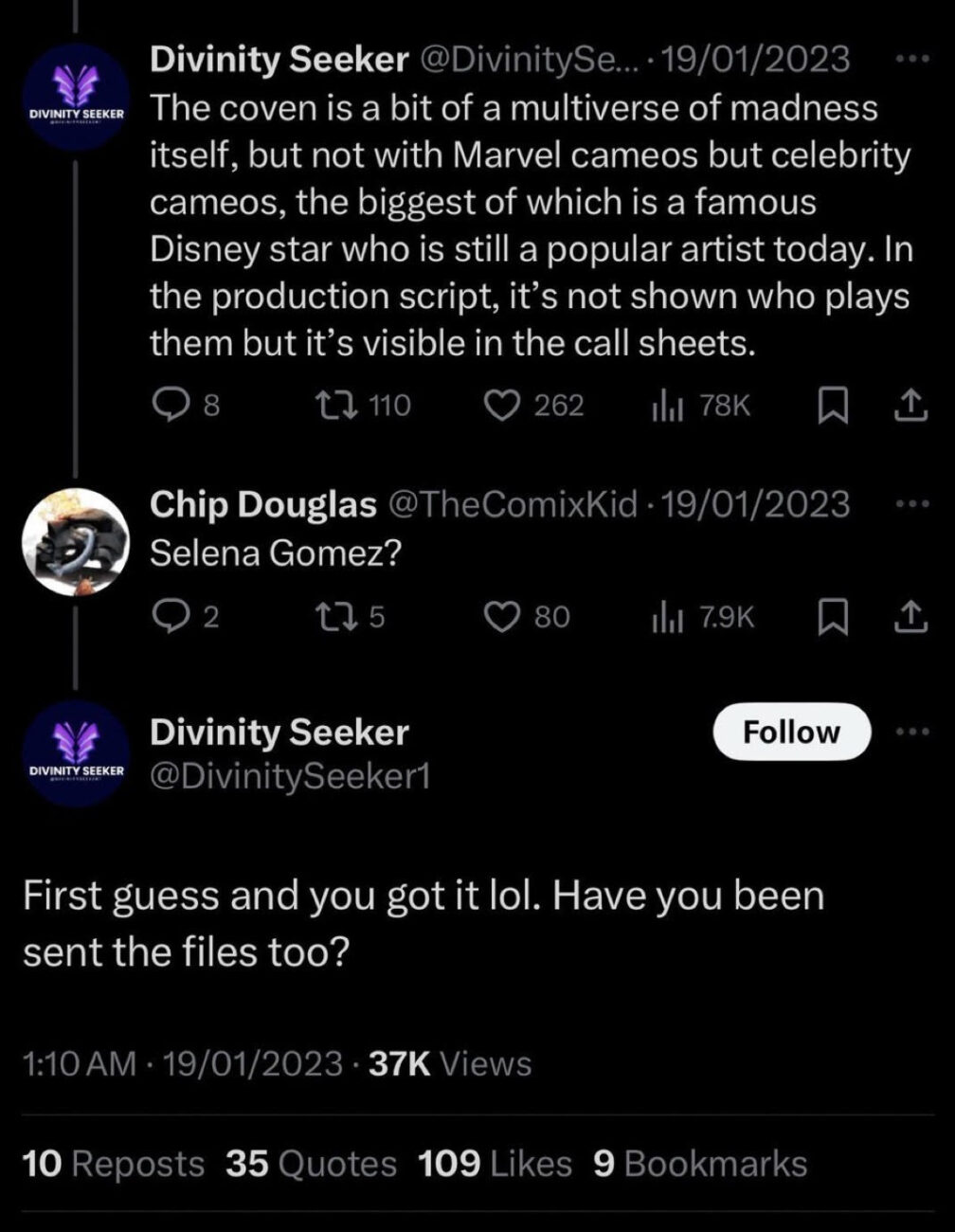Follow the Divinity Seeker account
The image size is (955, 1232).
point(790,732)
